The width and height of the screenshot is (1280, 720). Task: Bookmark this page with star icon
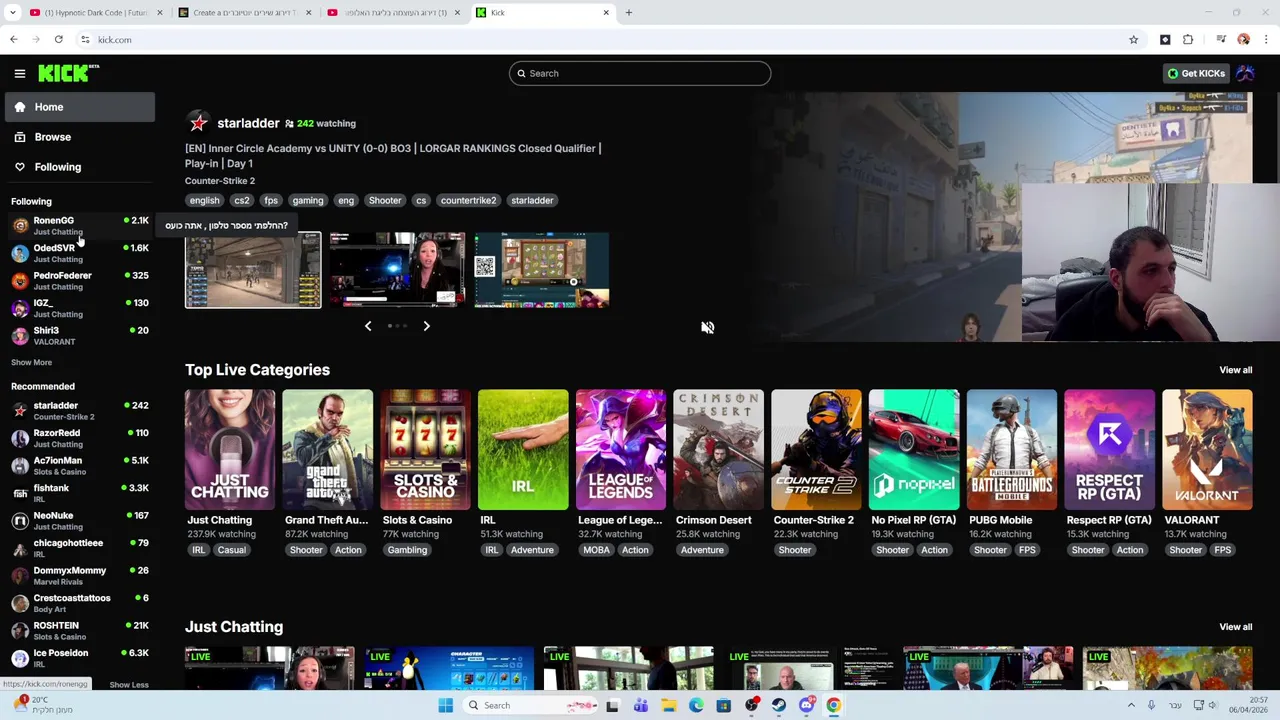coord(1133,40)
